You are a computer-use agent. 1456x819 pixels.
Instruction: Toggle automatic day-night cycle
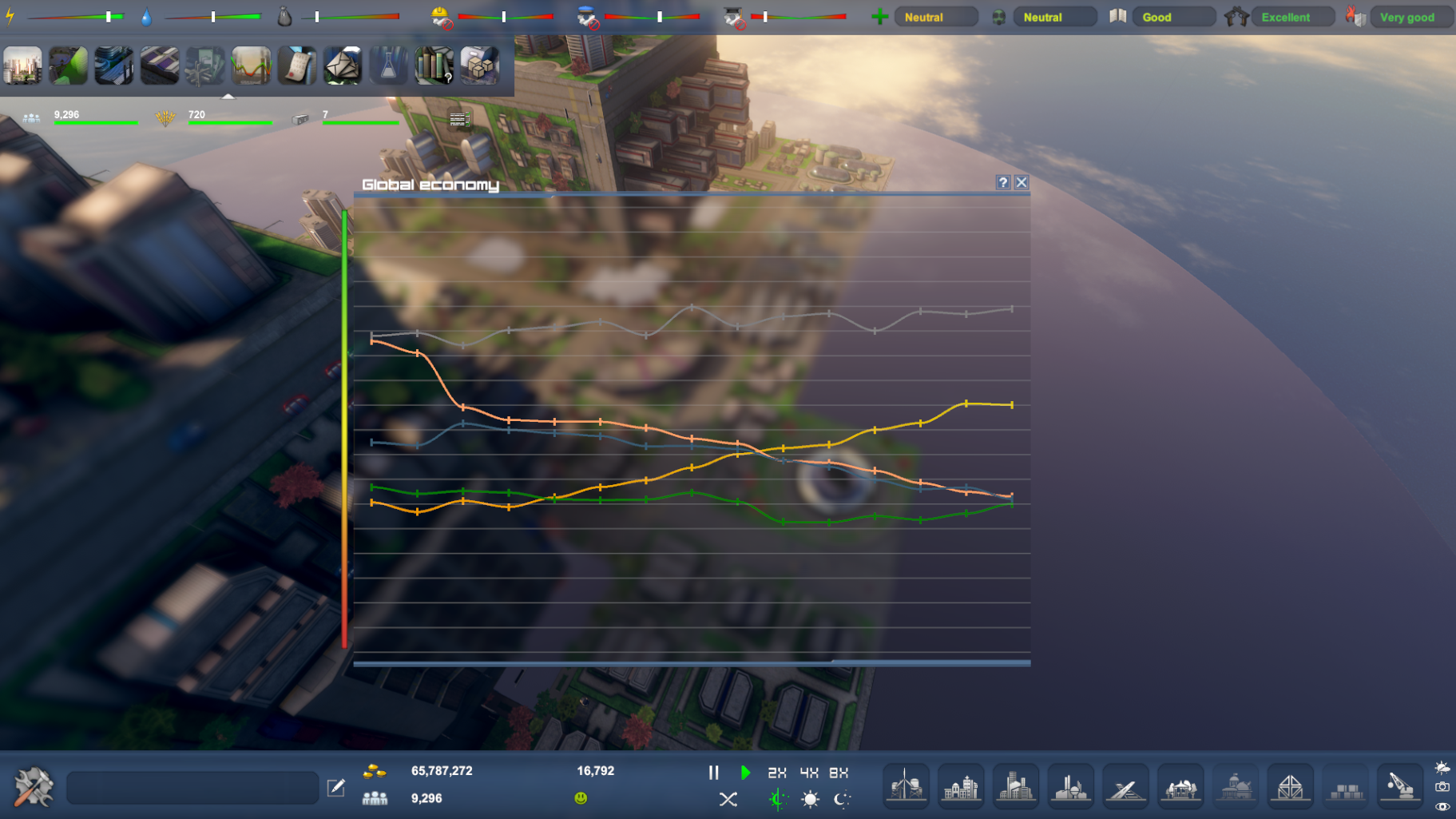pos(777,799)
